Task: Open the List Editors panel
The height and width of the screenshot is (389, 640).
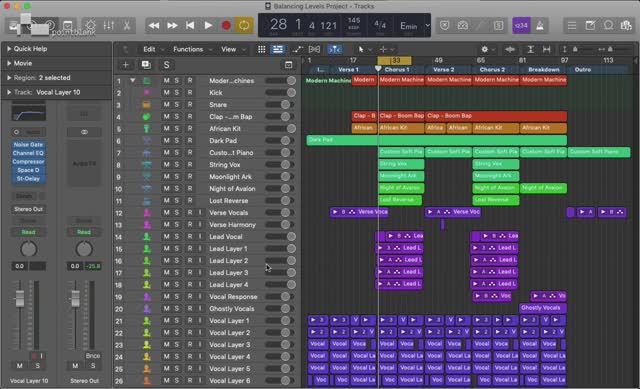Action: pos(572,26)
